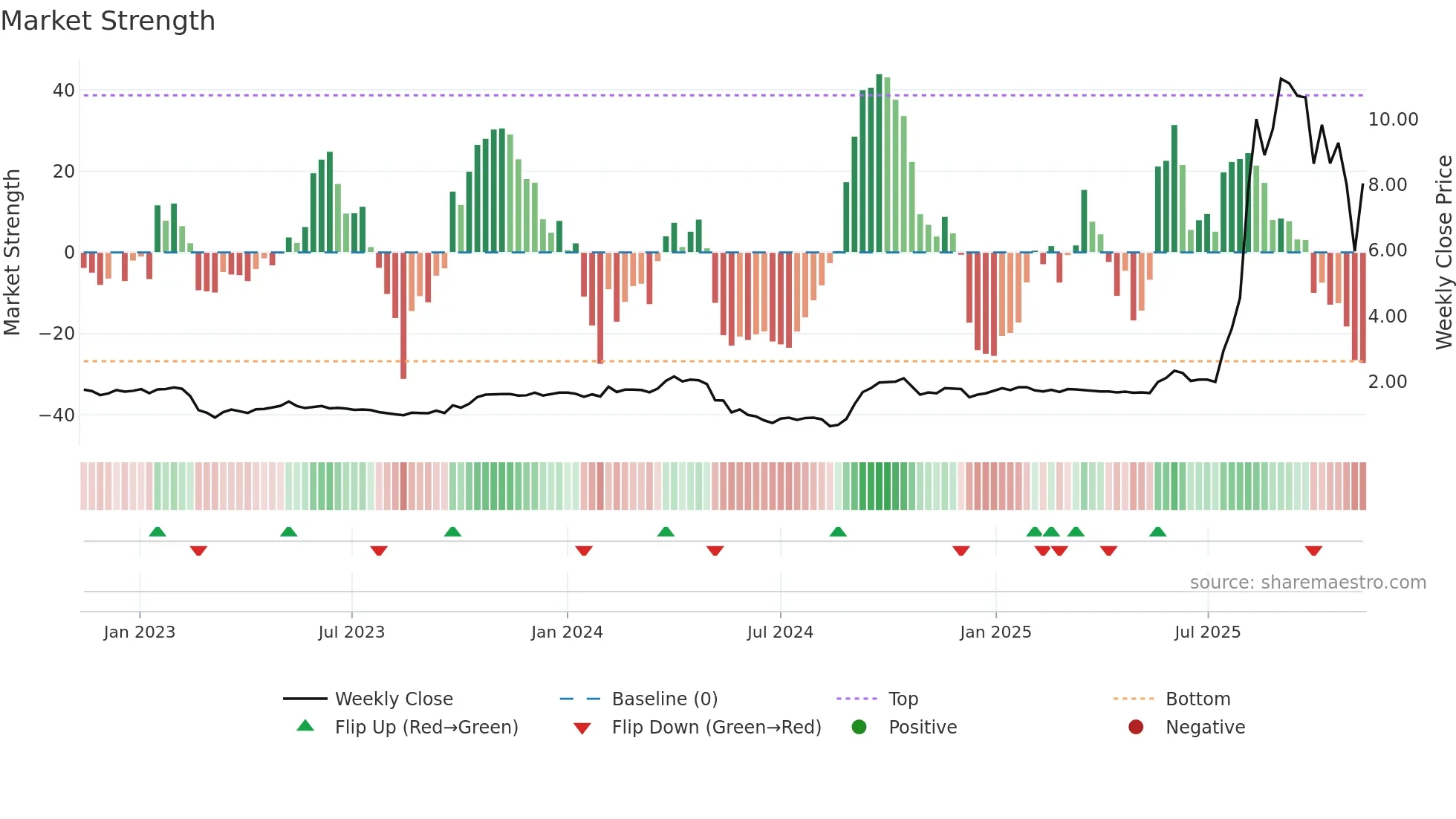Select the rightmost red flip-down triangle marker
1456x819 pixels.
tap(1313, 551)
